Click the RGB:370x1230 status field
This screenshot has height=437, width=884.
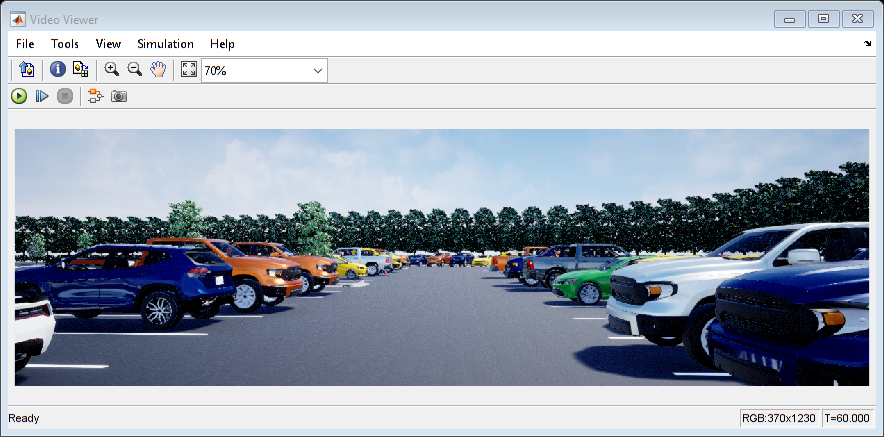tap(779, 418)
